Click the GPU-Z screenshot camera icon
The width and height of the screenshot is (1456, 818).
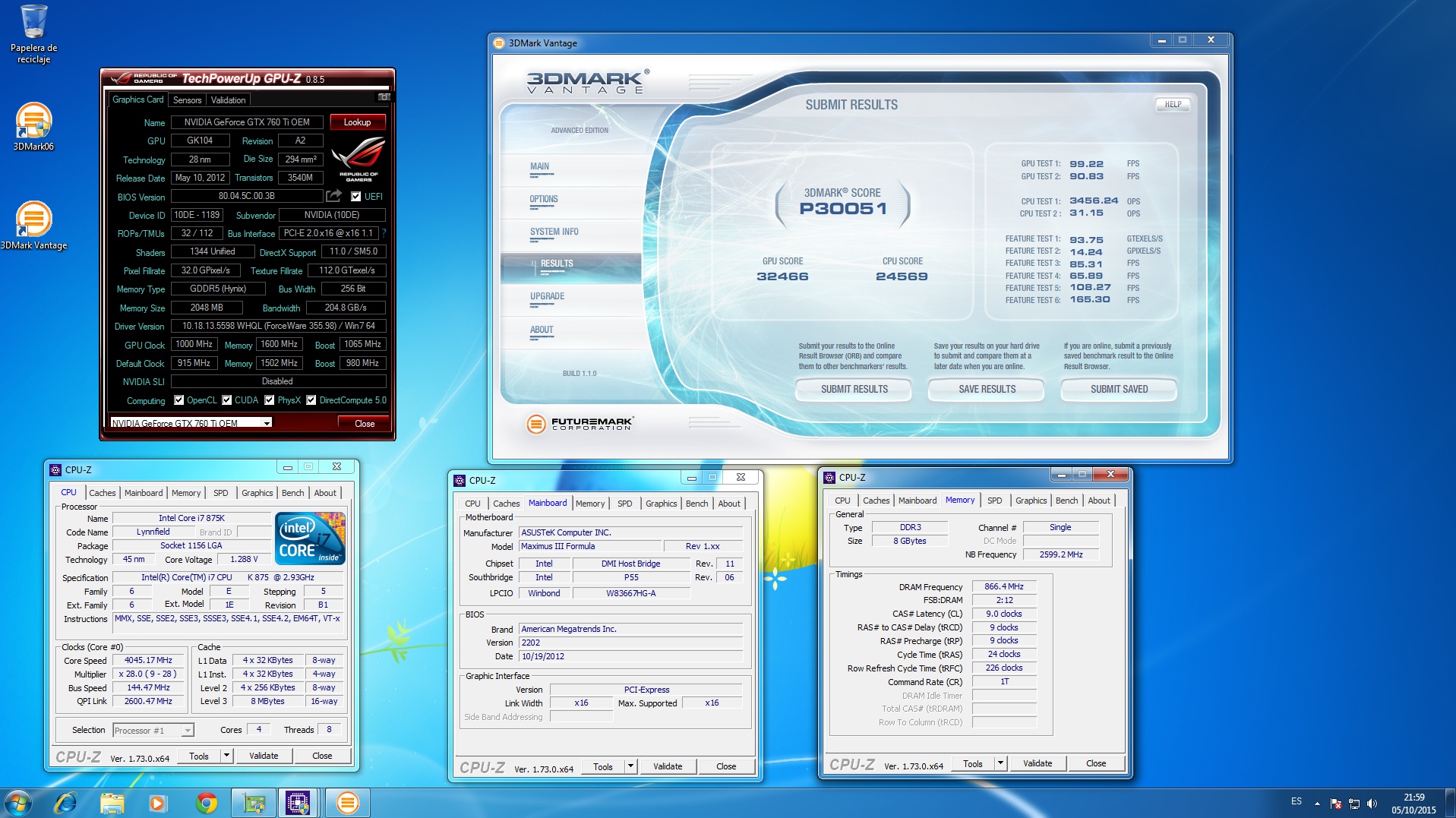(x=384, y=97)
